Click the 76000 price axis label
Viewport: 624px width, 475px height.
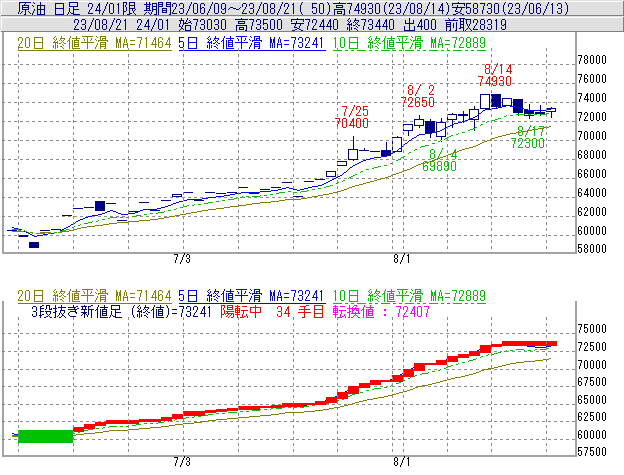[x=592, y=79]
